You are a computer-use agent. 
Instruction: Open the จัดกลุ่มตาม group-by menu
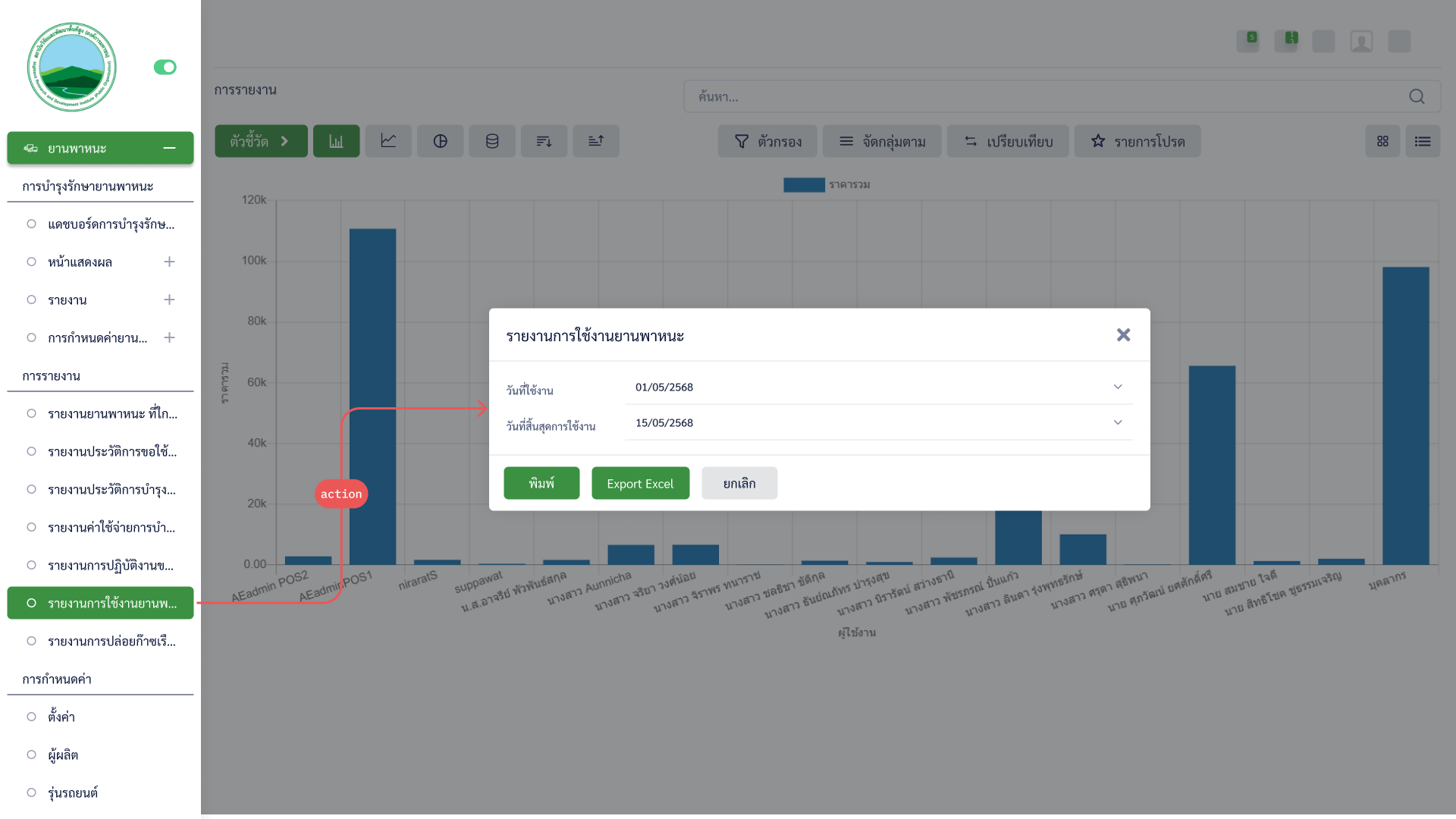882,141
